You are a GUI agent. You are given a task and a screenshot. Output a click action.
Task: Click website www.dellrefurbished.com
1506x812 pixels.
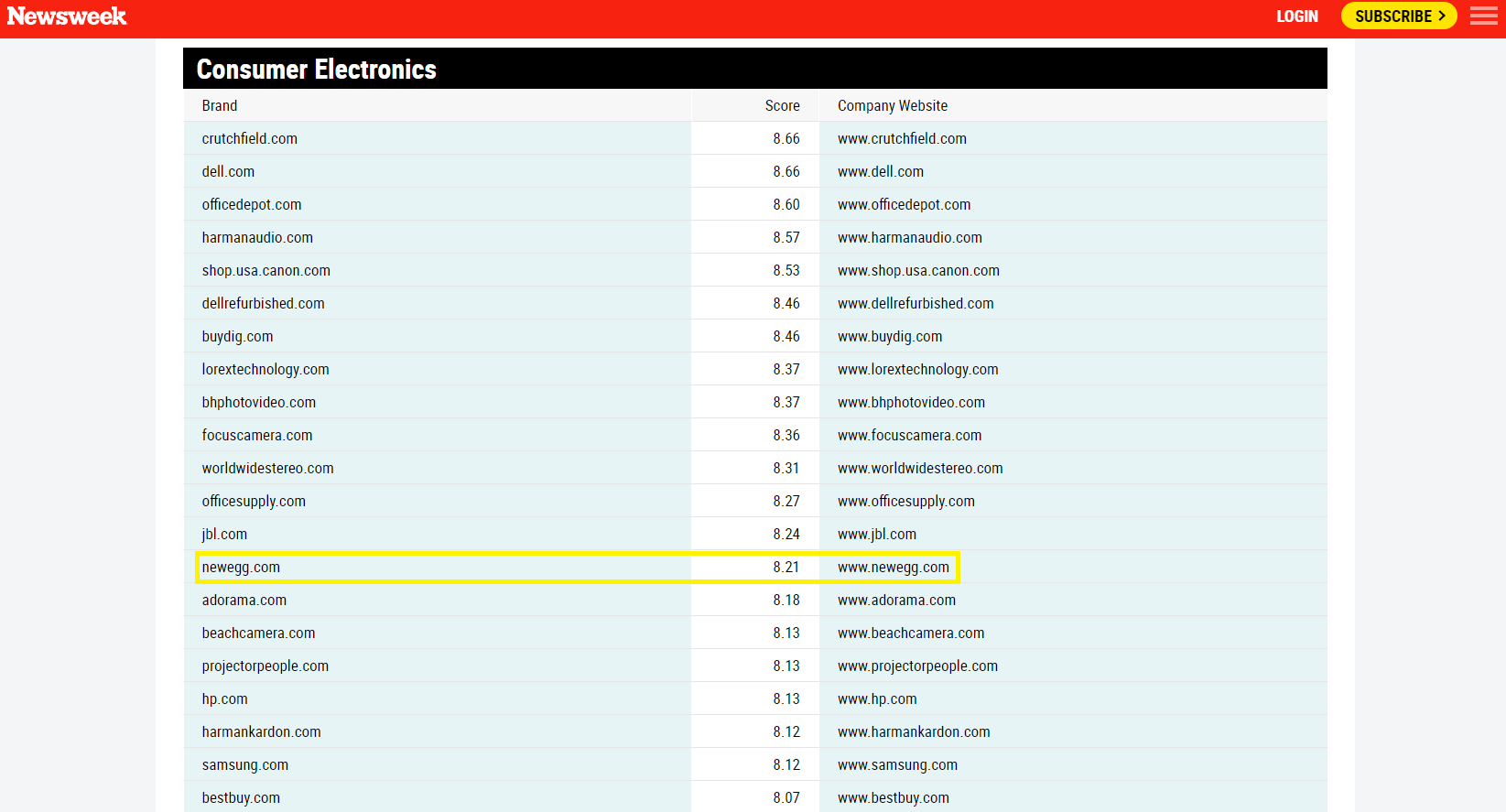[x=916, y=304]
